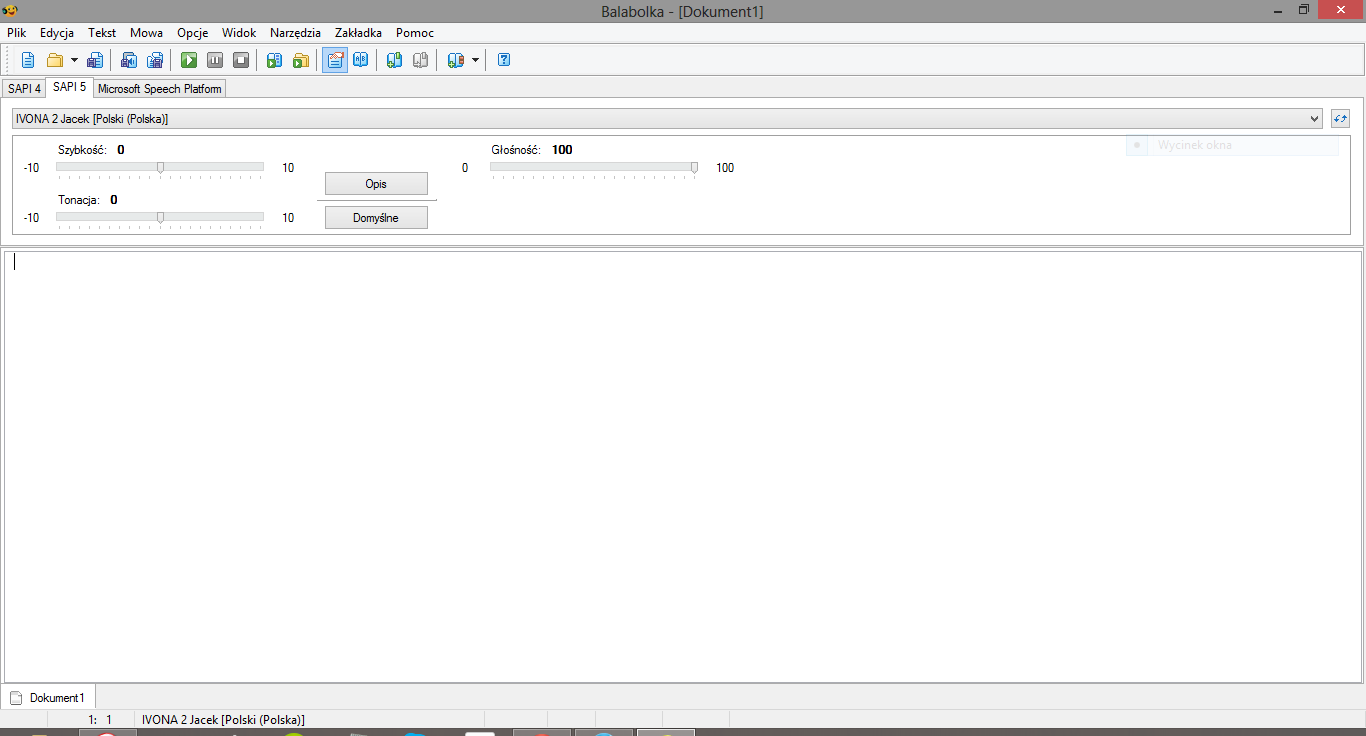This screenshot has width=1366, height=736.
Task: Stop speech using the stop icon
Action: [241, 60]
